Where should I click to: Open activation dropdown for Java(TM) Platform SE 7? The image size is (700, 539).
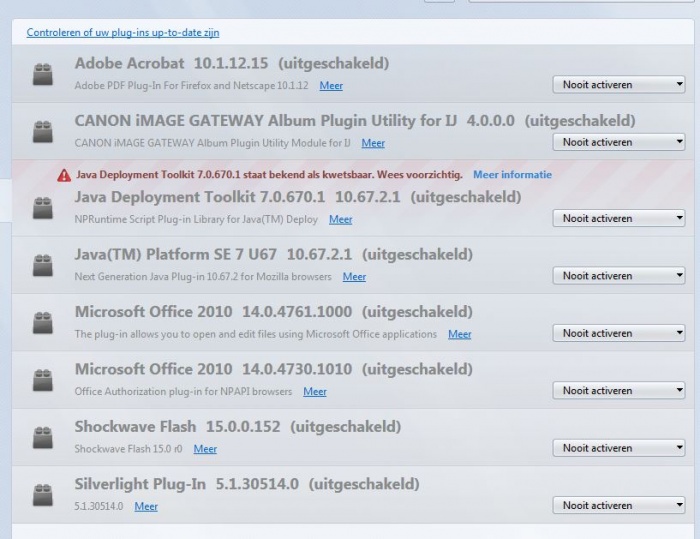point(619,276)
